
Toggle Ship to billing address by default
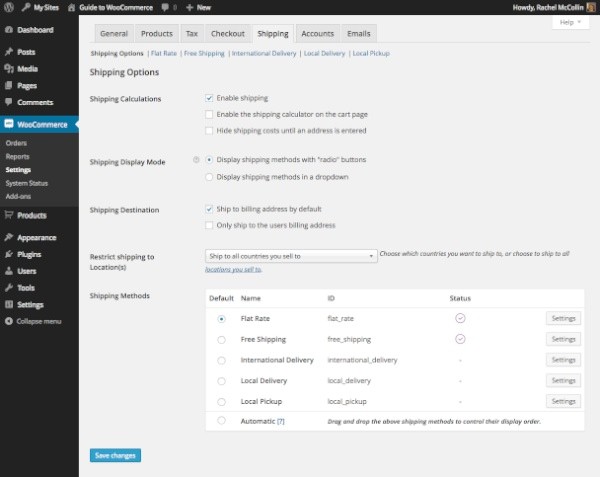209,209
